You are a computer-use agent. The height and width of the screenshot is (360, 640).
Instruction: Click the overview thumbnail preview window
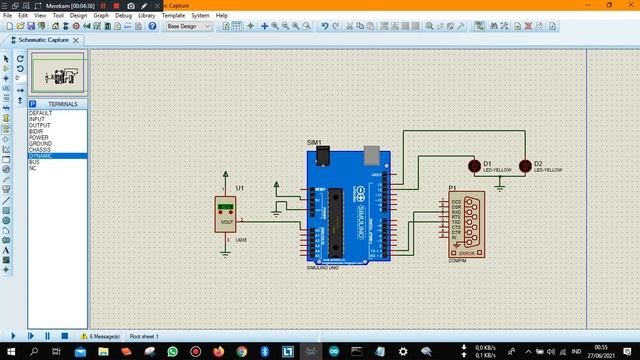(x=58, y=73)
